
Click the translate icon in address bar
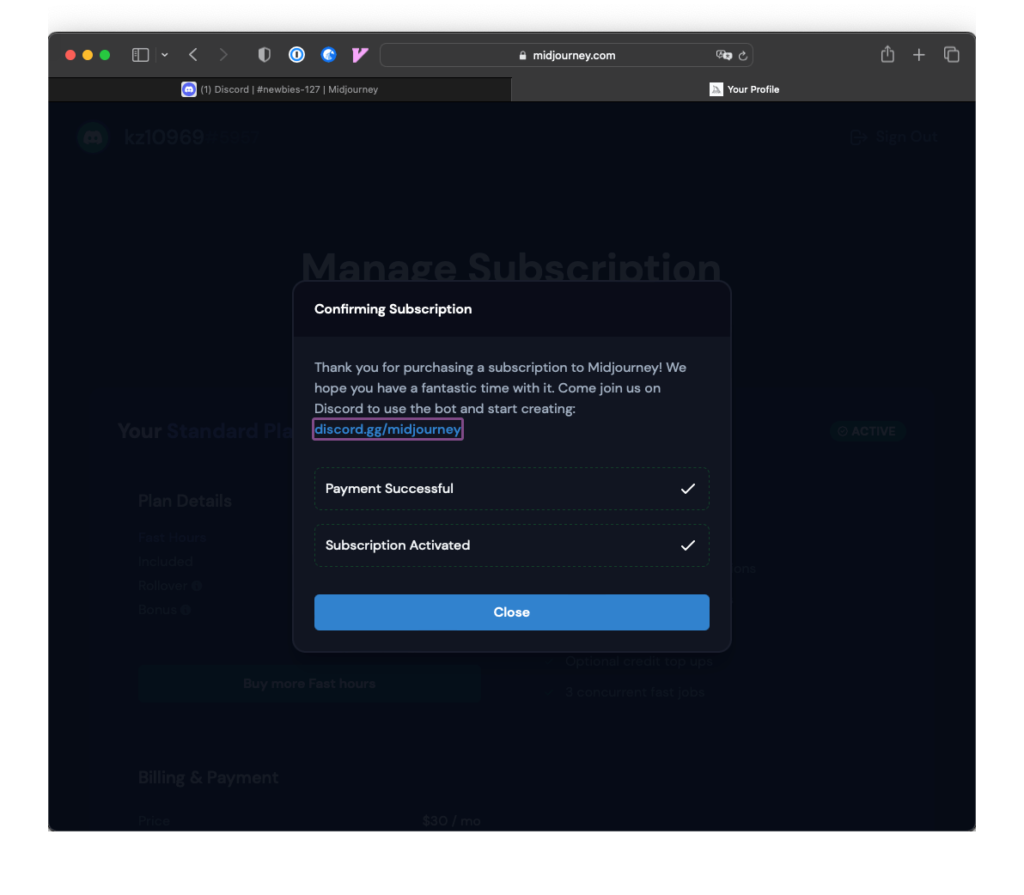click(724, 56)
